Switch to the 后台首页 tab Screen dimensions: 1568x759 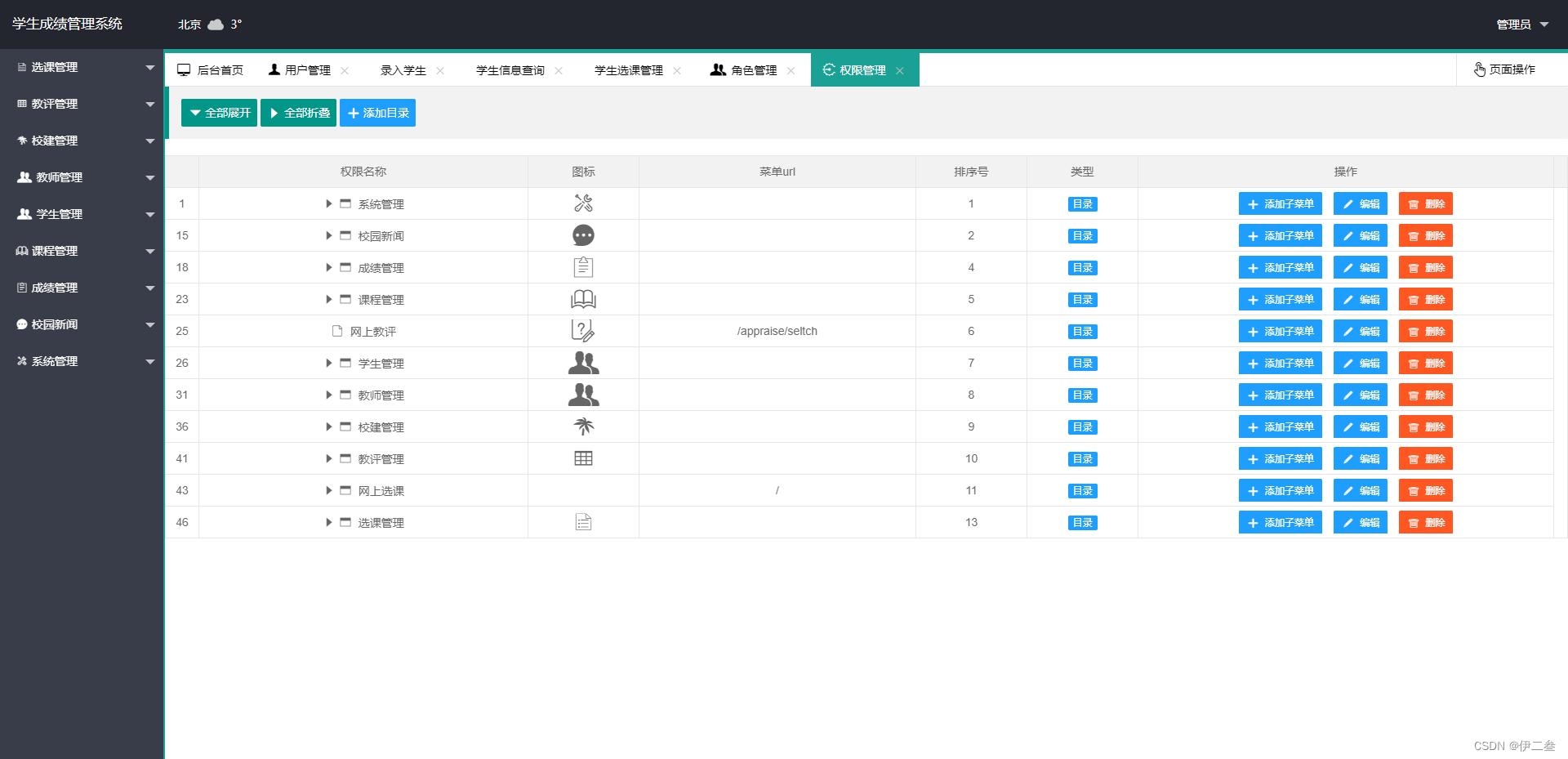pos(211,70)
